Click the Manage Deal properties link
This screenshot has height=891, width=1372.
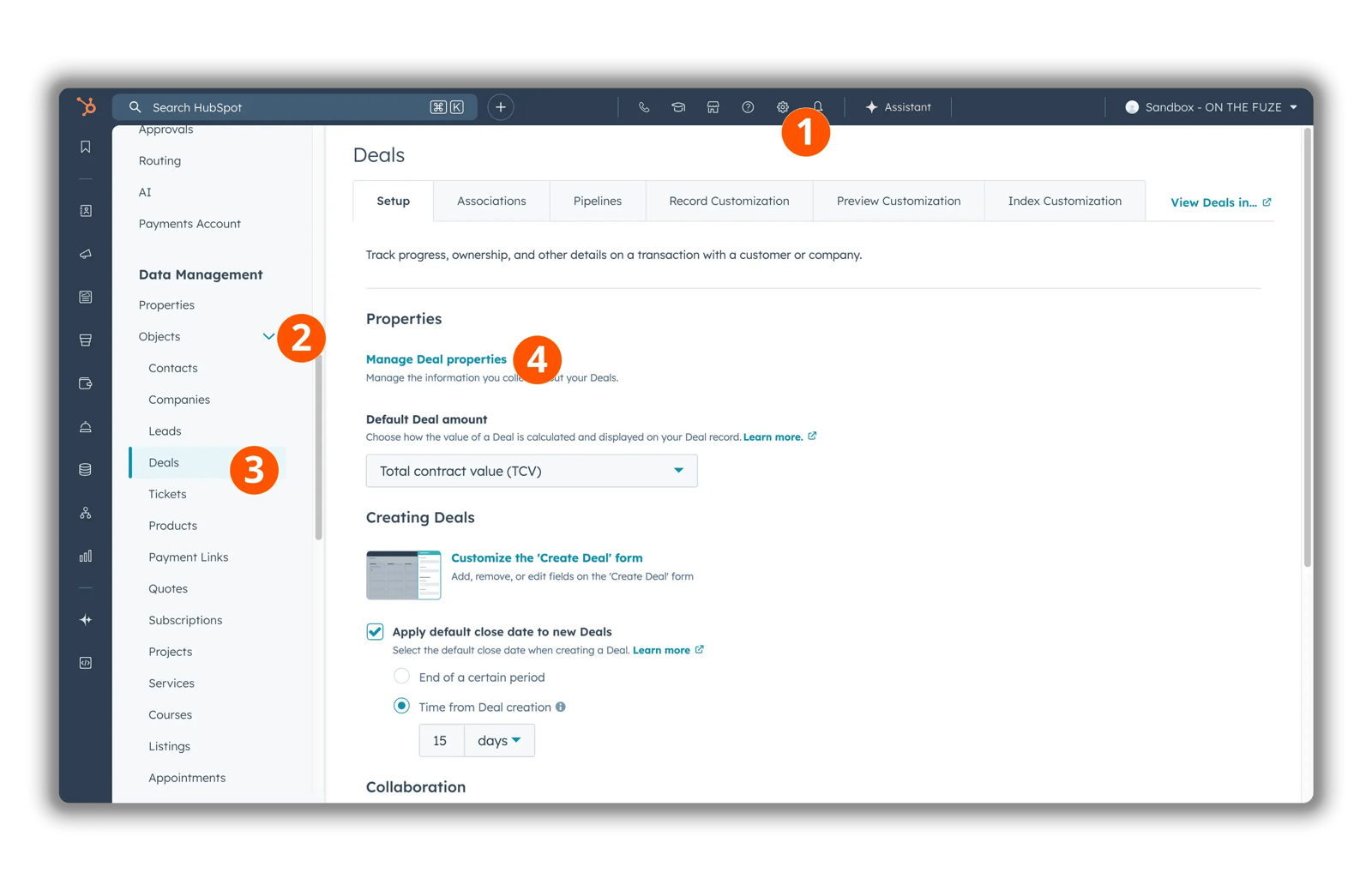[436, 359]
